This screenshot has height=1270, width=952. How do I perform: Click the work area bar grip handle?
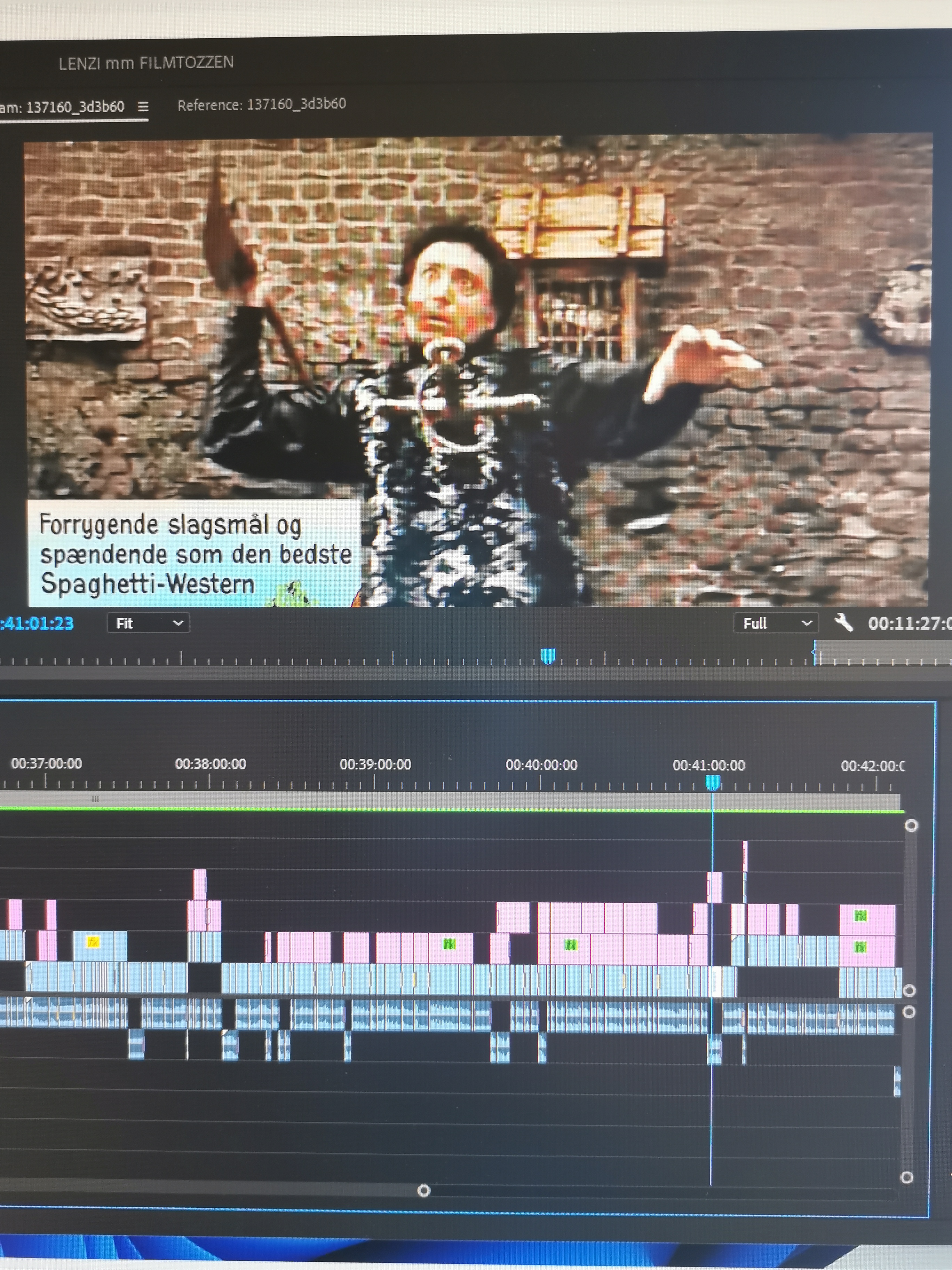[x=95, y=799]
